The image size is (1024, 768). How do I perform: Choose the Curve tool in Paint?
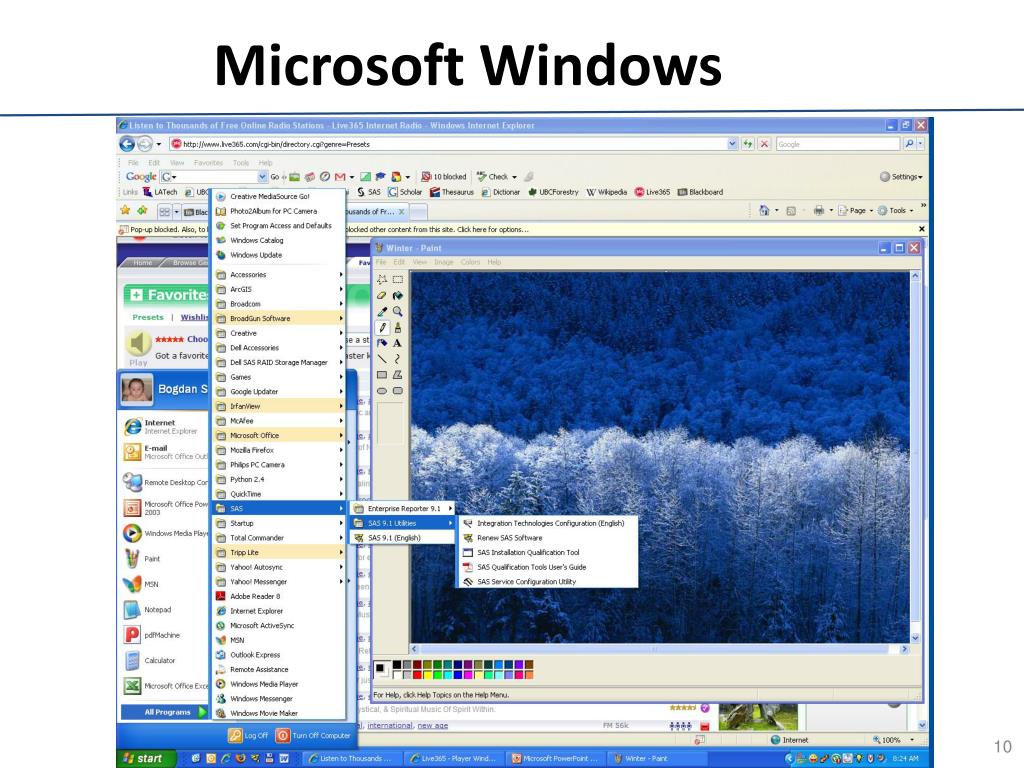398,359
